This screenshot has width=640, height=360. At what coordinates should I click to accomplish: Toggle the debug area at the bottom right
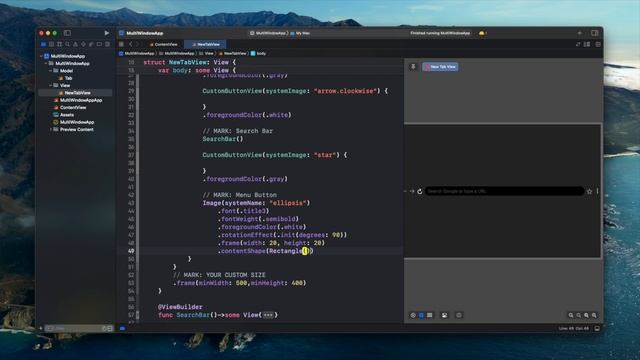tap(597, 328)
